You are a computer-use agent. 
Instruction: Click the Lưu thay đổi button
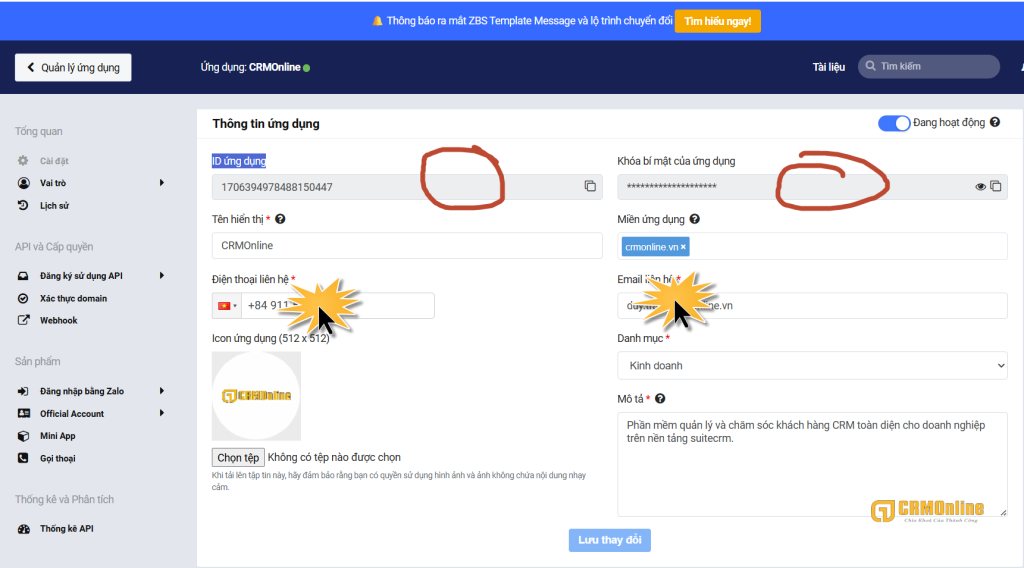coord(609,540)
